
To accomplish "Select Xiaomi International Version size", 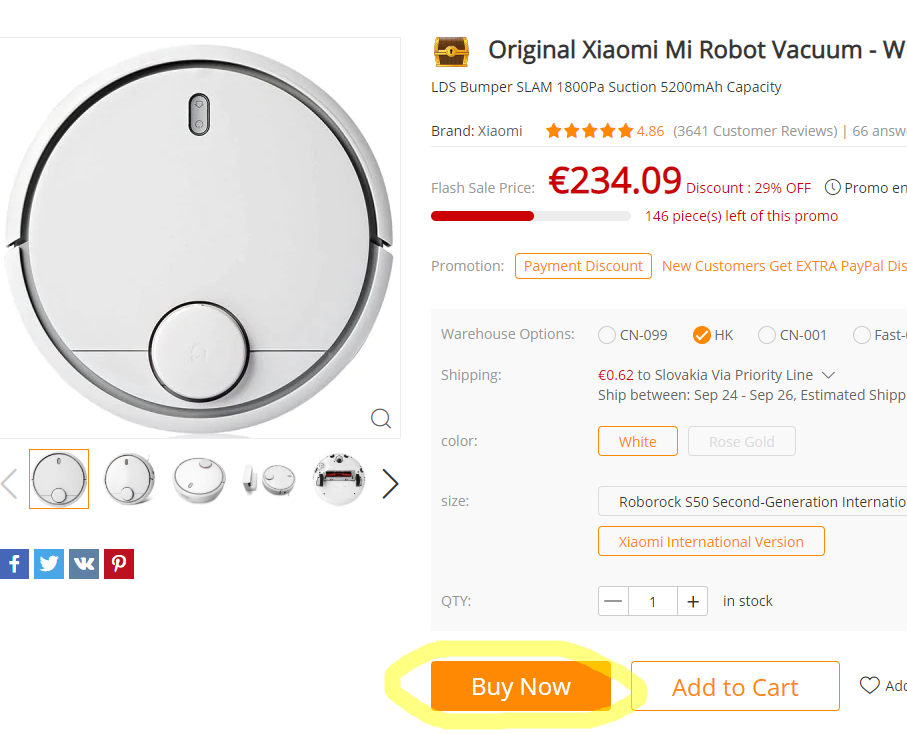I will pyautogui.click(x=711, y=542).
